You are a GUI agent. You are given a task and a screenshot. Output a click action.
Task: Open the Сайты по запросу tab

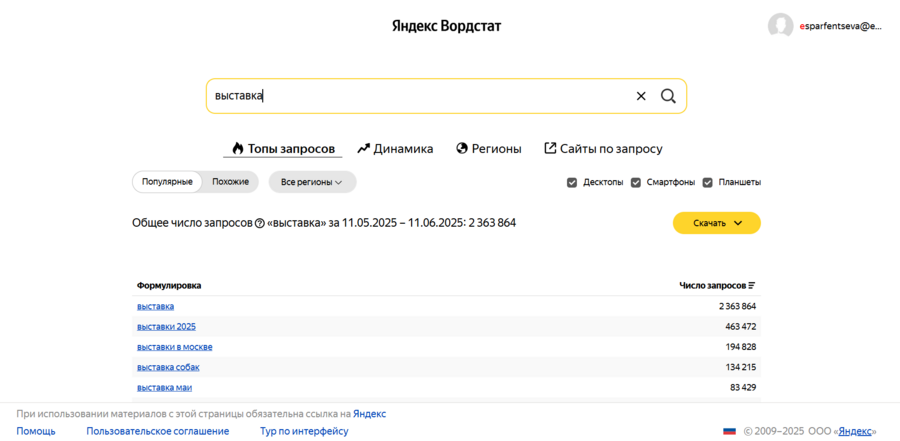click(603, 148)
